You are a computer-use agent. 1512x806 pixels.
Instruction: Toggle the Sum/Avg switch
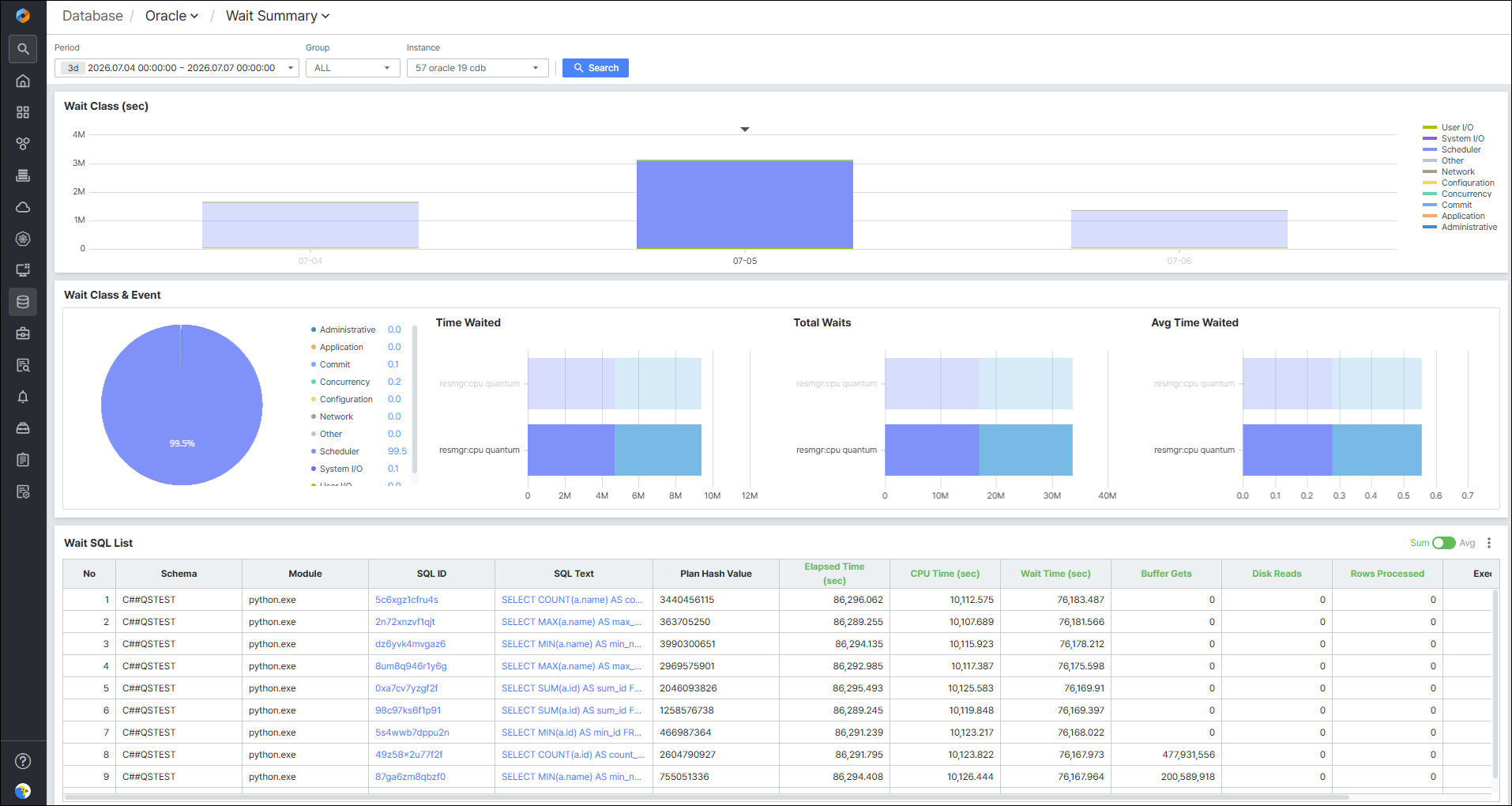pyautogui.click(x=1444, y=543)
